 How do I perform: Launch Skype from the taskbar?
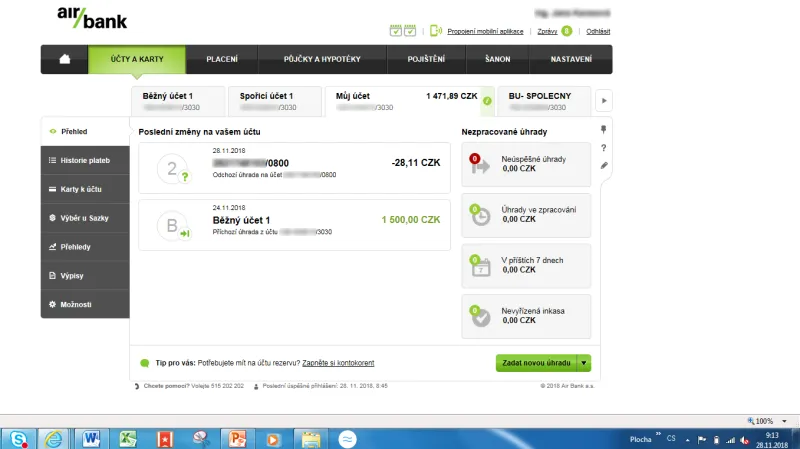18,438
